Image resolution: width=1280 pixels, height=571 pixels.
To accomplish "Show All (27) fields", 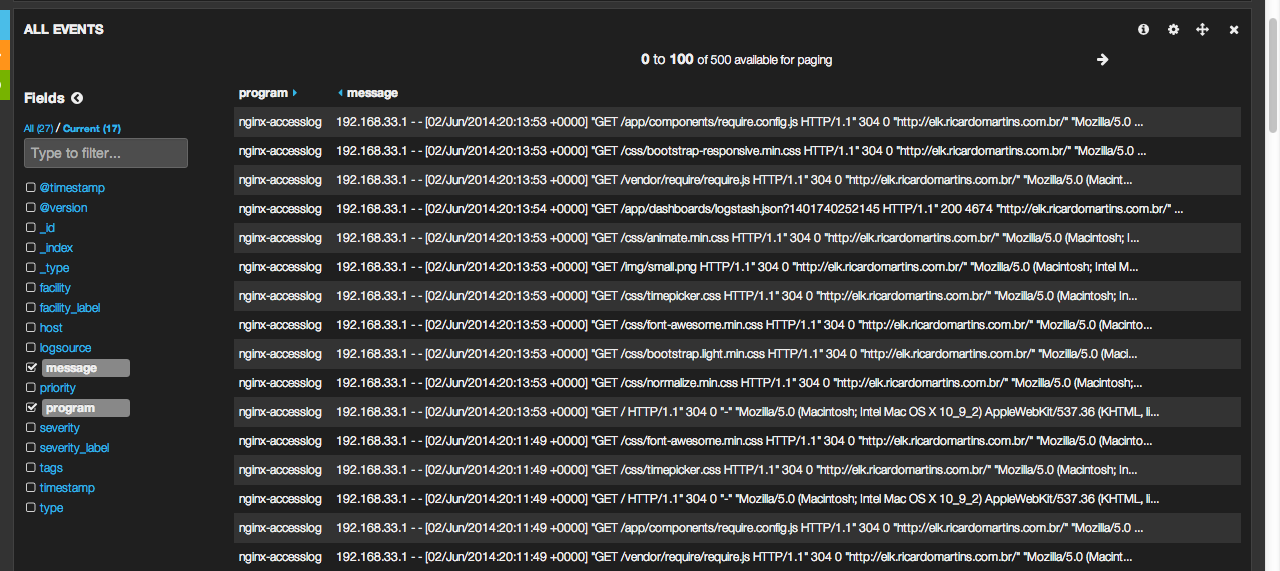I will point(38,128).
